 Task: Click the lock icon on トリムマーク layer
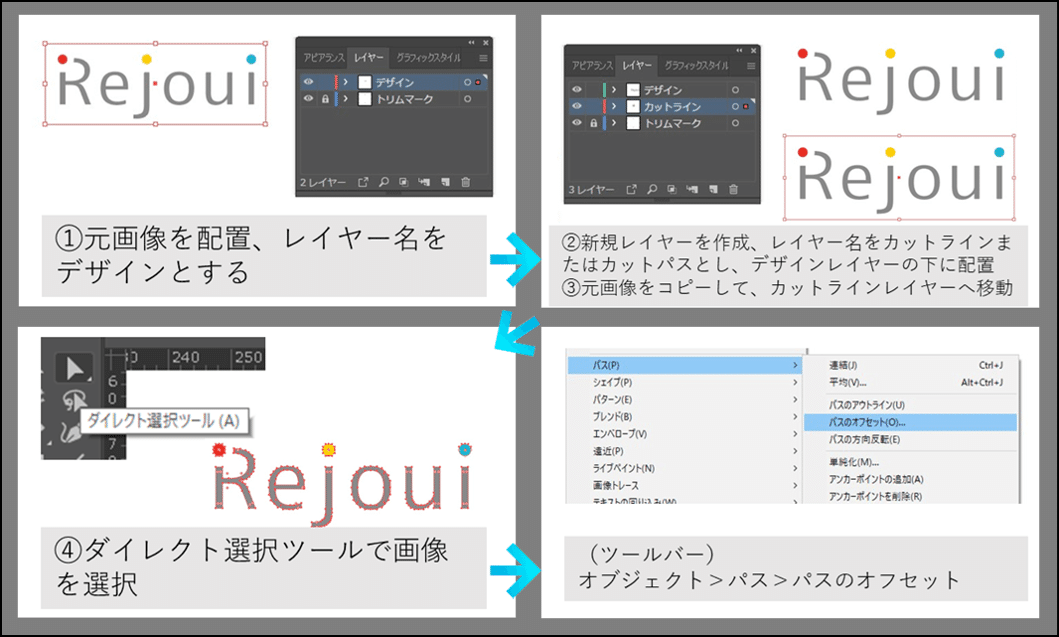[x=595, y=123]
